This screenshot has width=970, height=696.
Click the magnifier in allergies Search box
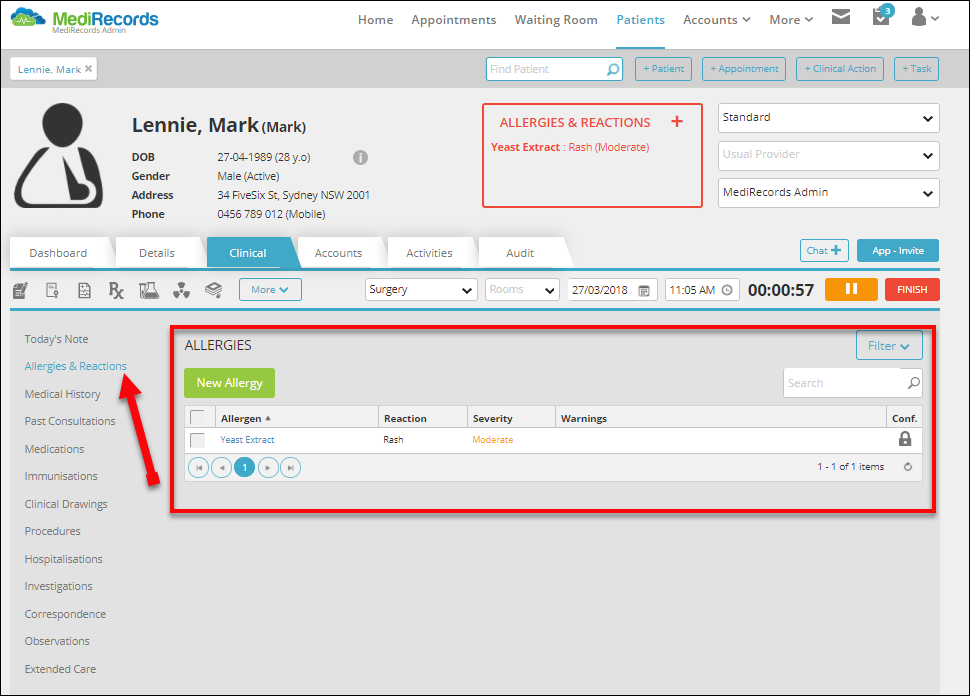(914, 383)
